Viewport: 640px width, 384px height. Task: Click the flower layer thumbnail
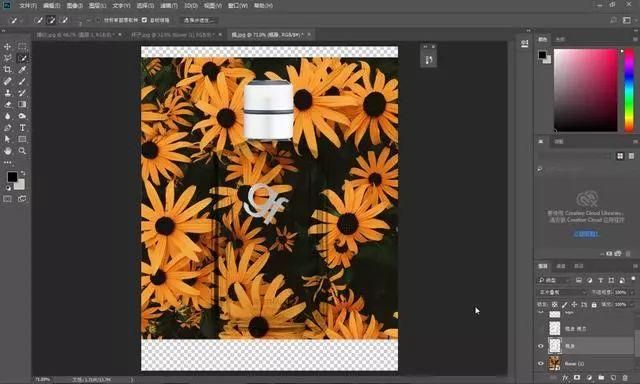coord(554,363)
